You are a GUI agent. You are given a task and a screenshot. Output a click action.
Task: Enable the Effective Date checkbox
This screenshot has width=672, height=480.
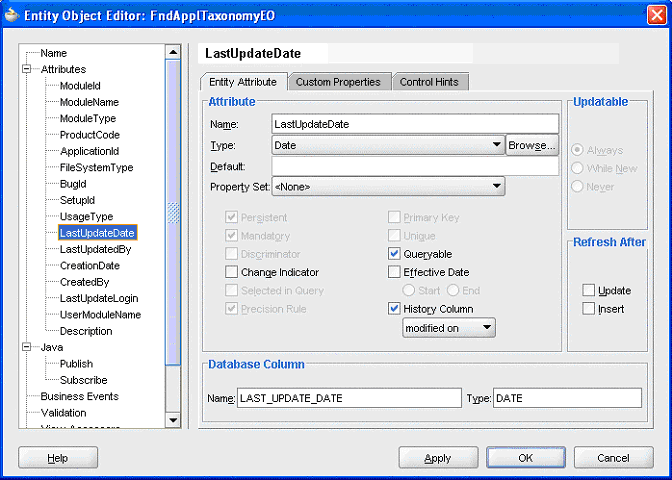point(394,272)
